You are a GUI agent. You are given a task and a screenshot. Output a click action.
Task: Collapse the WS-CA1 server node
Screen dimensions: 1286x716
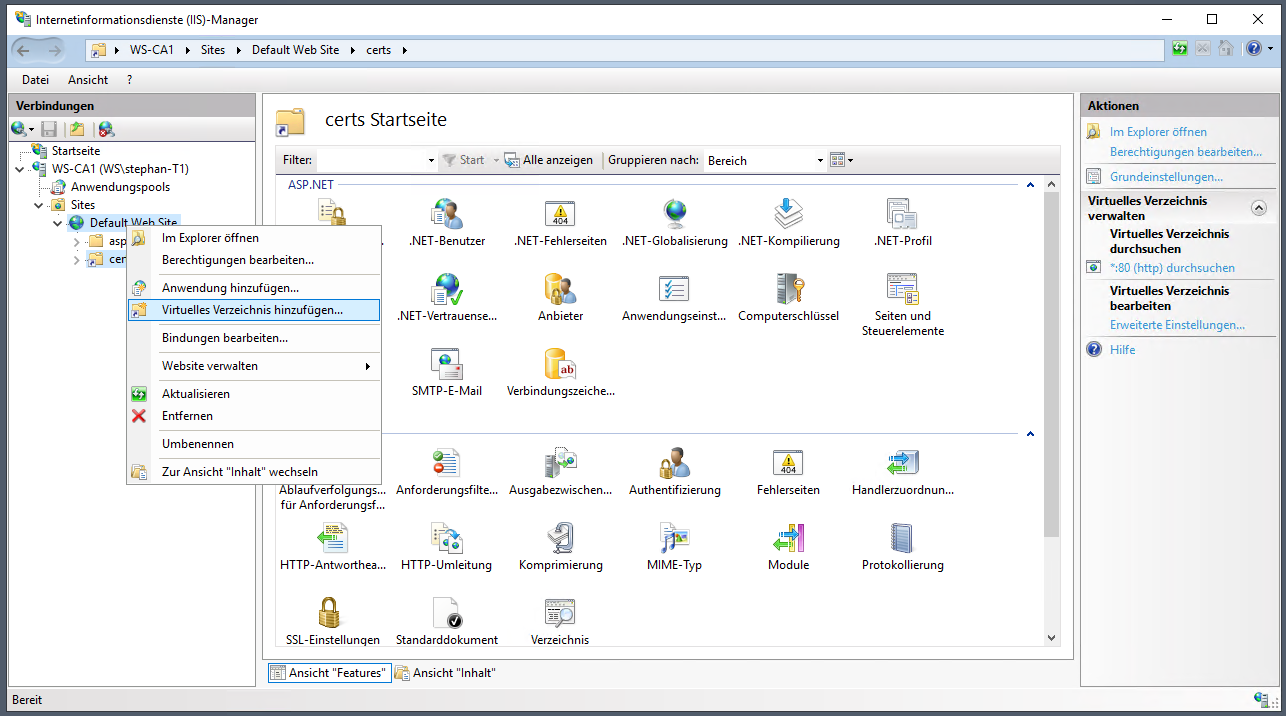tap(21, 169)
